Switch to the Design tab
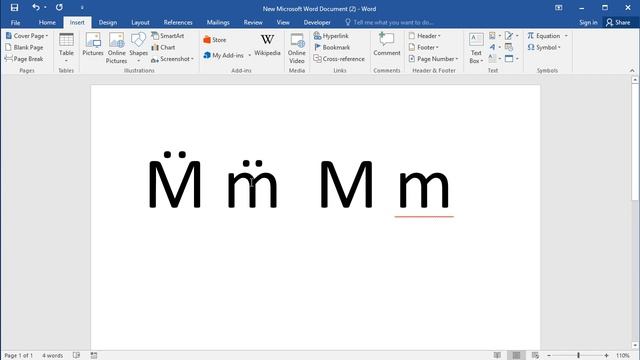 click(x=108, y=22)
